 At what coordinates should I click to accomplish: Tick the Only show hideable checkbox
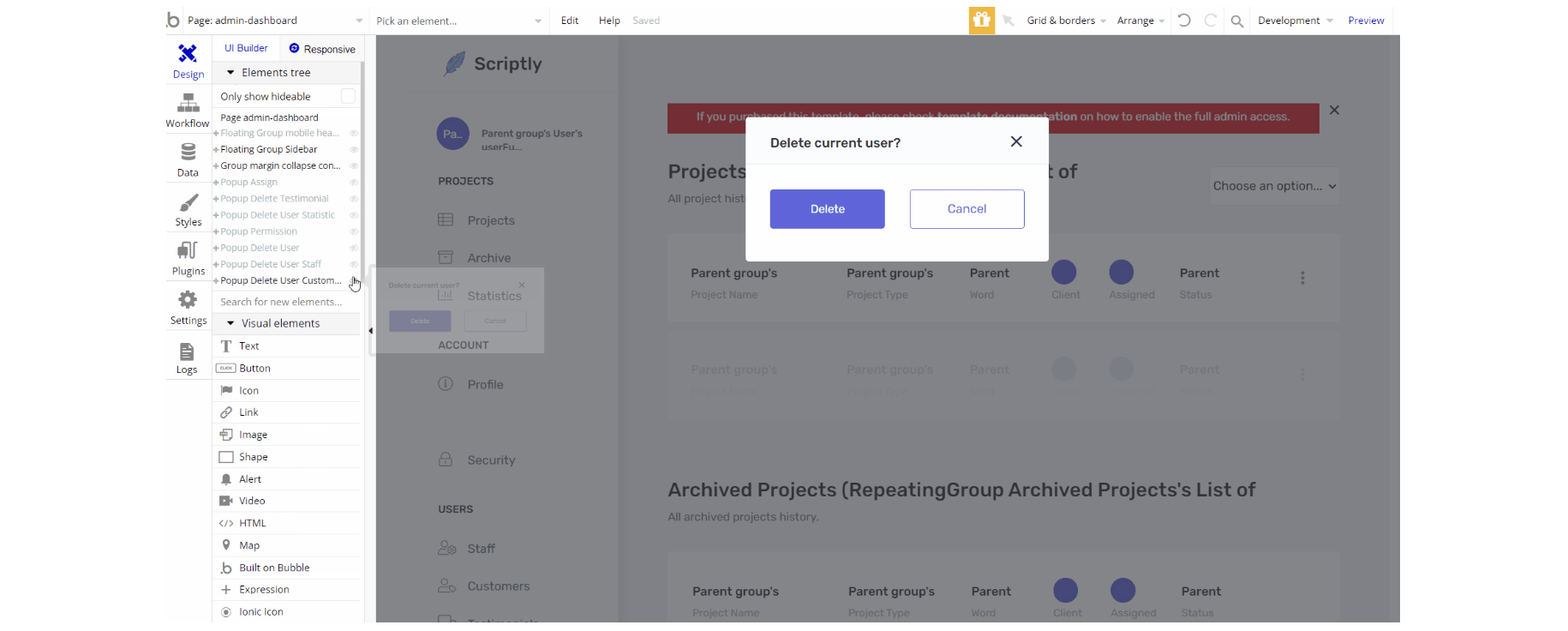(348, 96)
